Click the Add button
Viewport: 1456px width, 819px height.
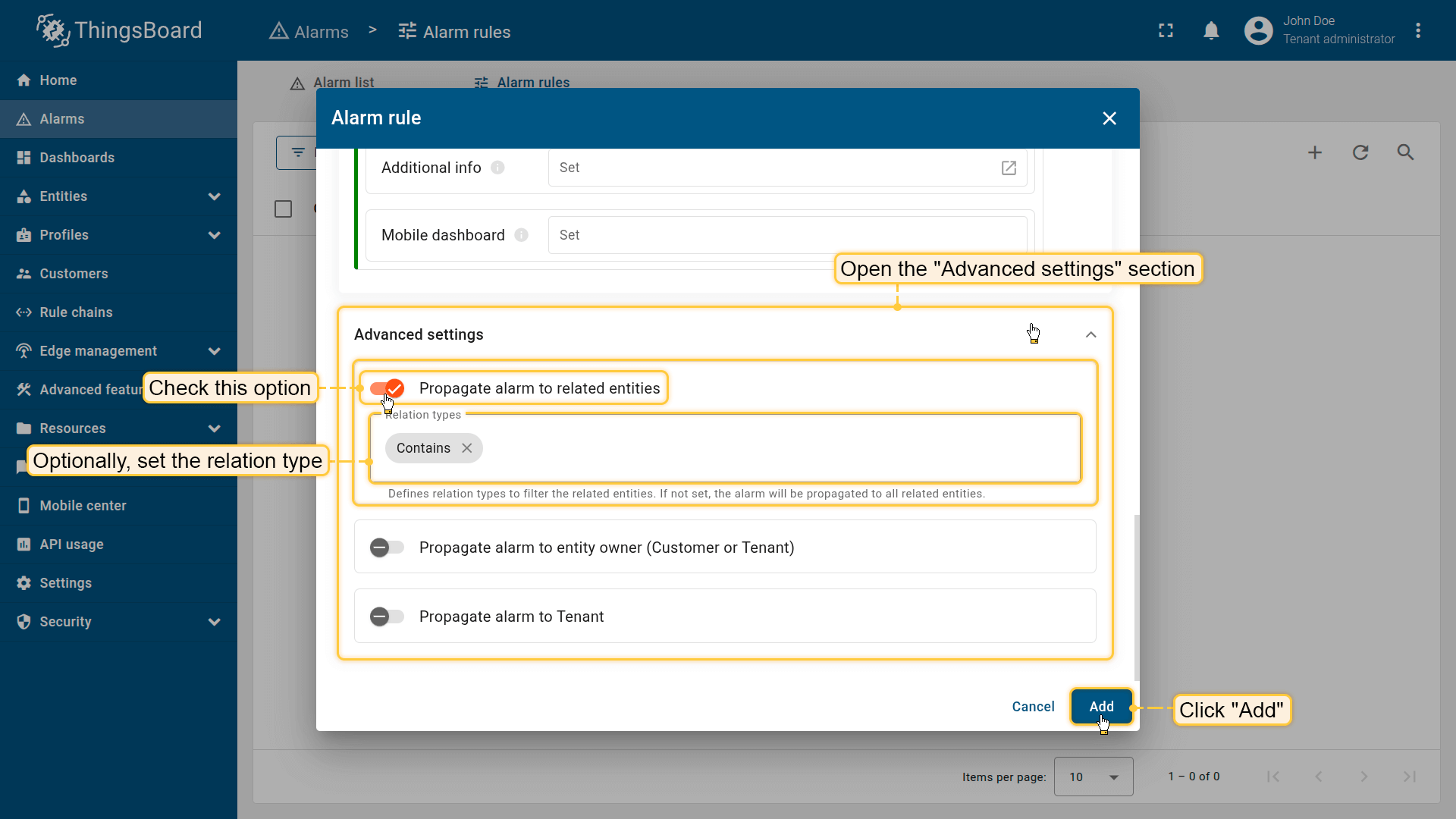(x=1101, y=707)
